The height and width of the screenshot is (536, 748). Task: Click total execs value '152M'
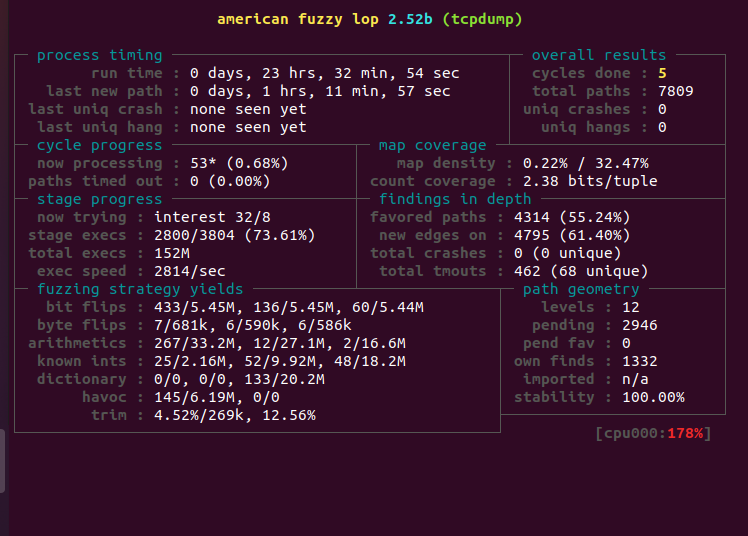point(172,253)
